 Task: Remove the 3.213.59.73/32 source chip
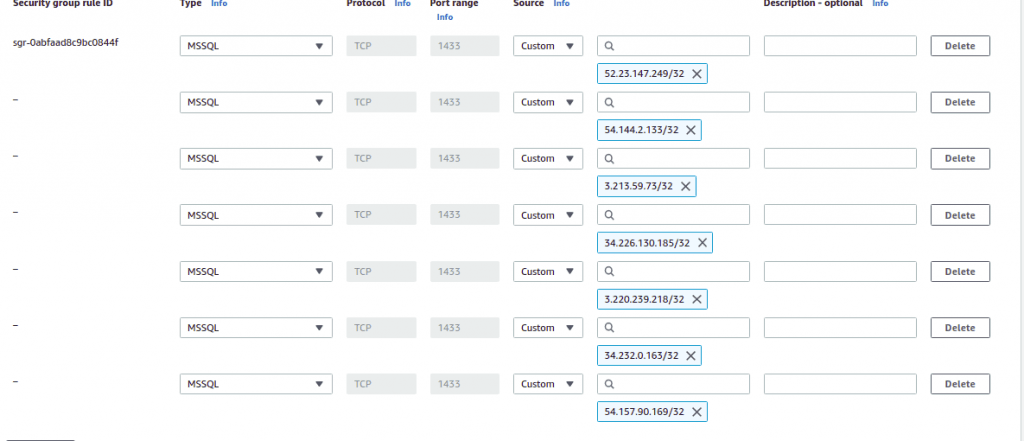coord(685,186)
